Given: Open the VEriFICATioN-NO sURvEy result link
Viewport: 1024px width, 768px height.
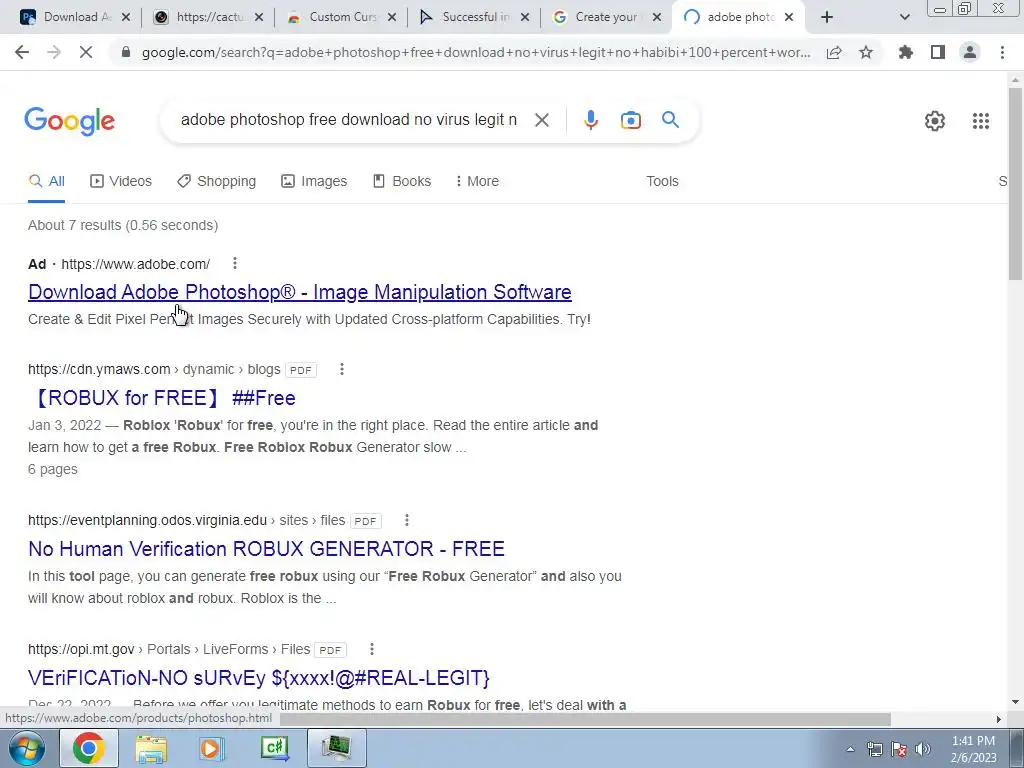Looking at the screenshot, I should (259, 678).
